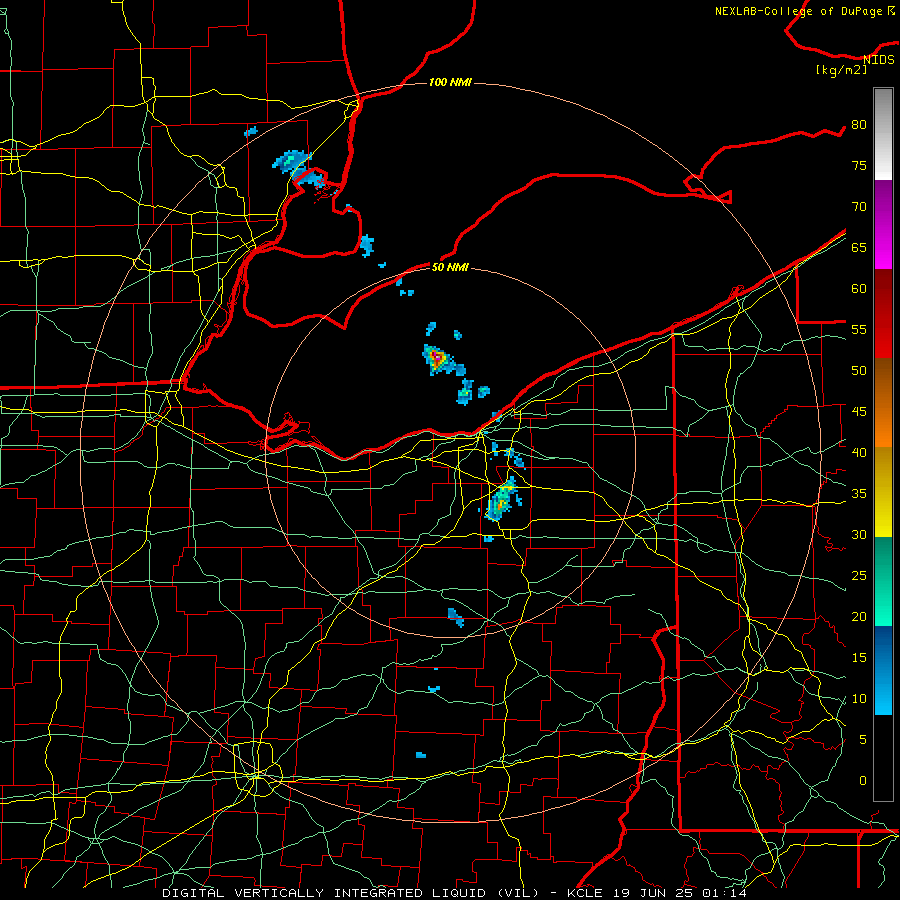
Task: Click the NIDS label
Action: coord(879,60)
